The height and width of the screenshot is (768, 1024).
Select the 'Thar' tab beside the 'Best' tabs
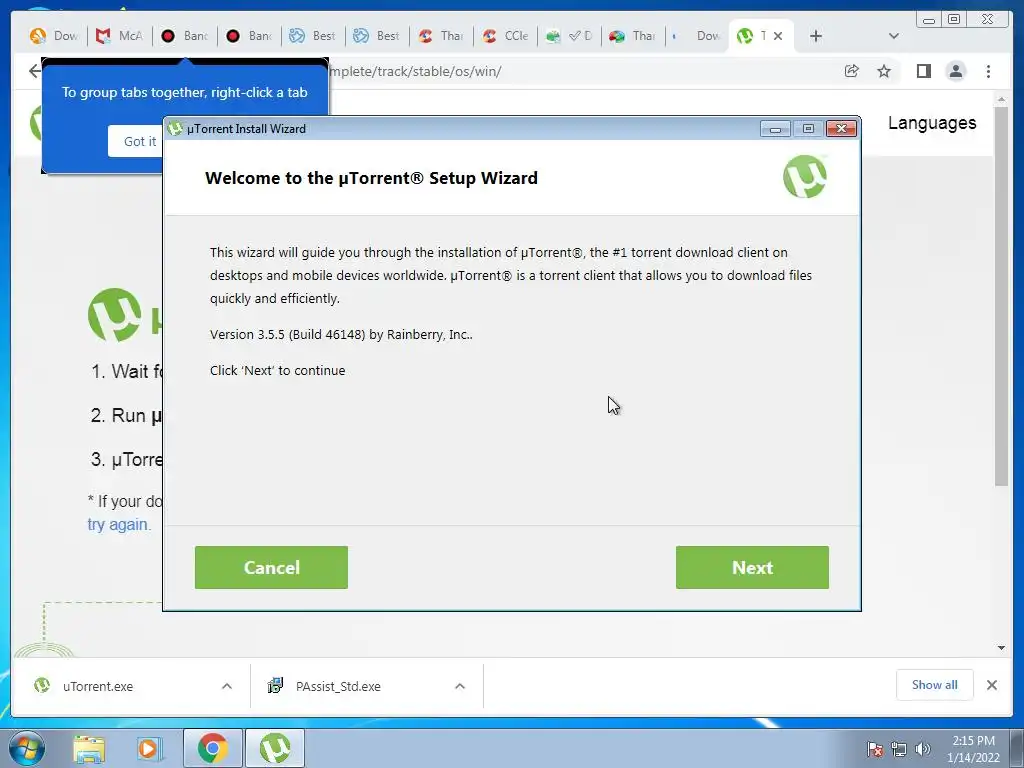point(441,36)
